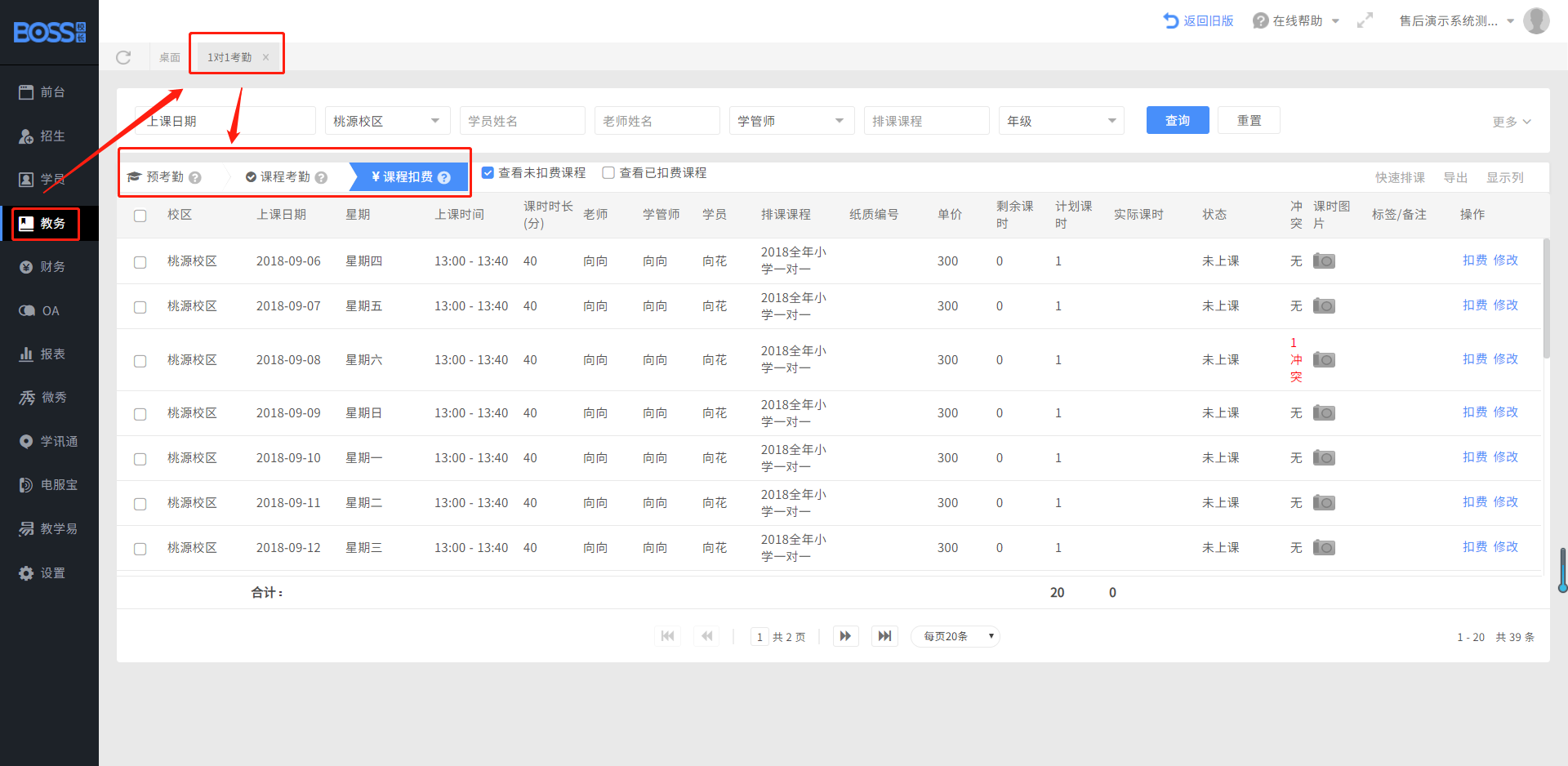Open the 每页20条 page size dropdown
This screenshot has height=766, width=1568.
tap(955, 636)
